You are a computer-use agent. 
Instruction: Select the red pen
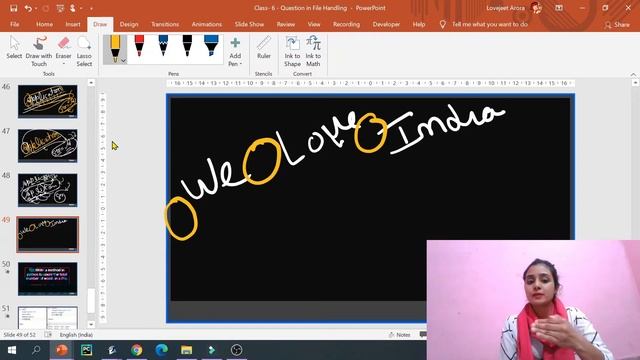pos(139,46)
